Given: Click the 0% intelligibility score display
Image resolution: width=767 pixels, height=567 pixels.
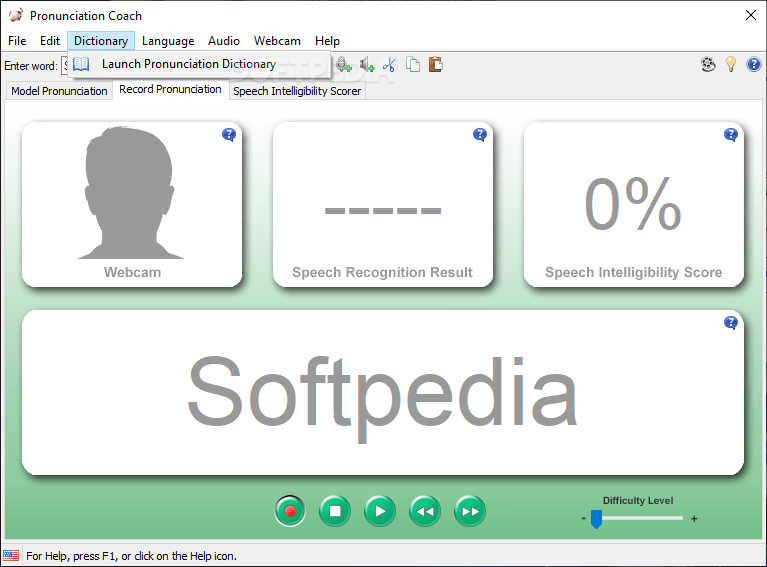Looking at the screenshot, I should (x=633, y=204).
